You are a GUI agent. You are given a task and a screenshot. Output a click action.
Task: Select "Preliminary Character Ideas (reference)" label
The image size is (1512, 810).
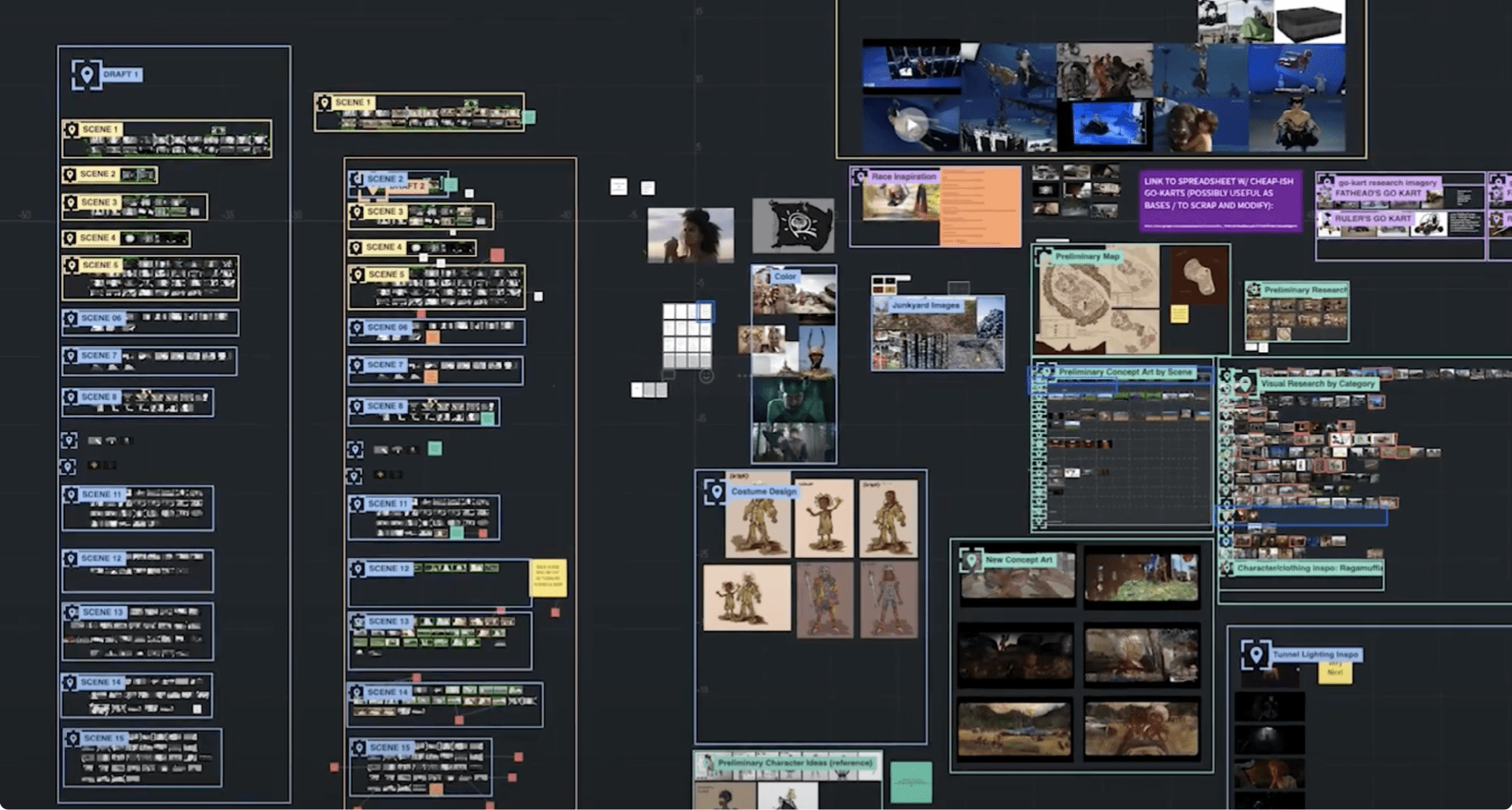click(x=795, y=764)
